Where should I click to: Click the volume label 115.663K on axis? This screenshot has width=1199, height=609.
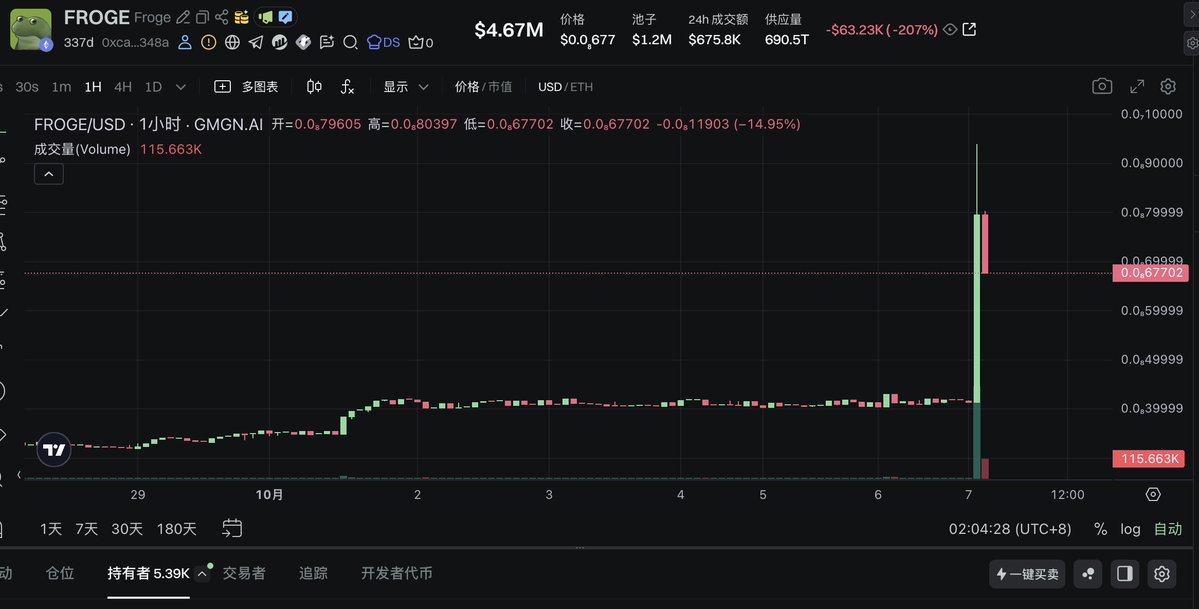point(1148,458)
